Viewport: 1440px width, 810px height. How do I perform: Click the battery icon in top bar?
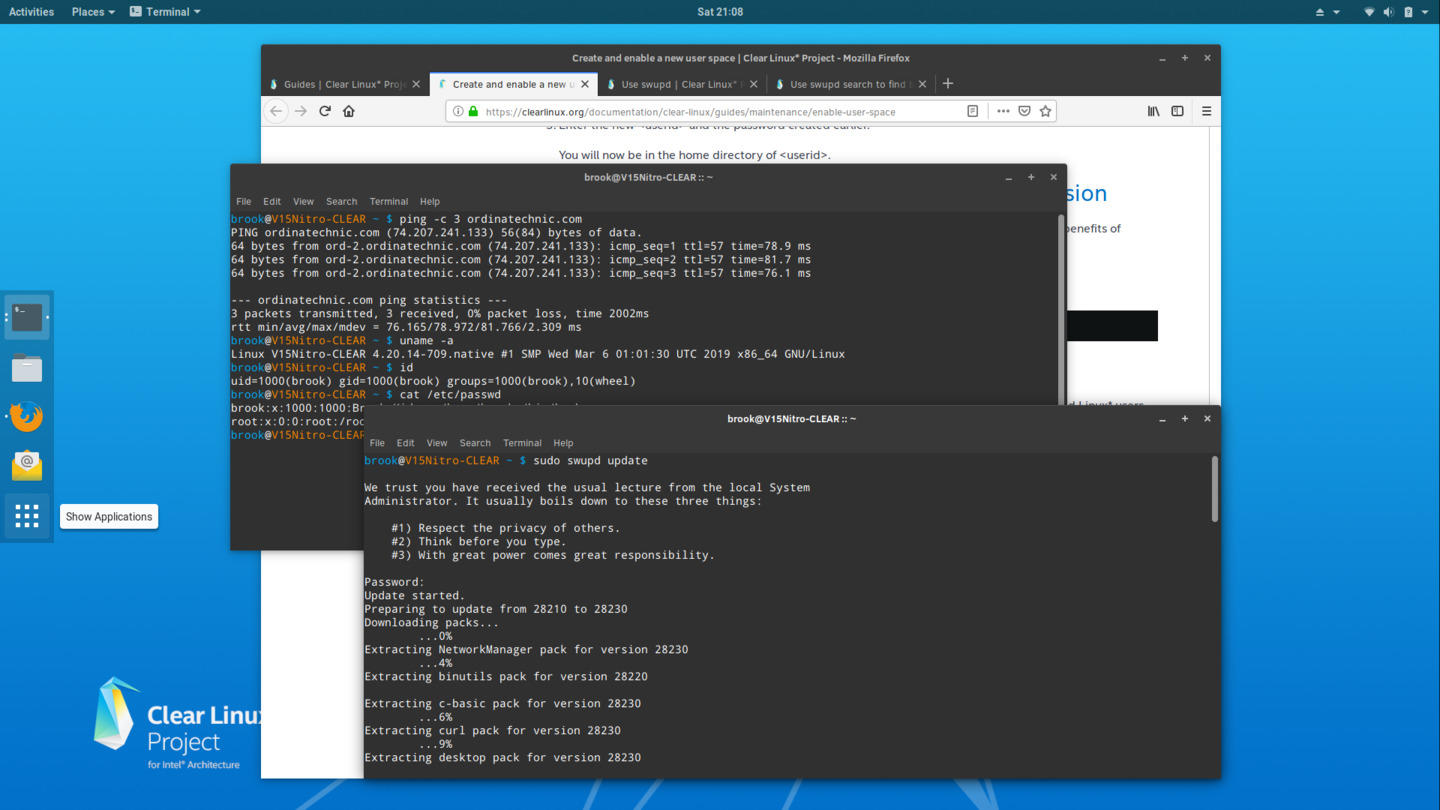pos(1408,12)
